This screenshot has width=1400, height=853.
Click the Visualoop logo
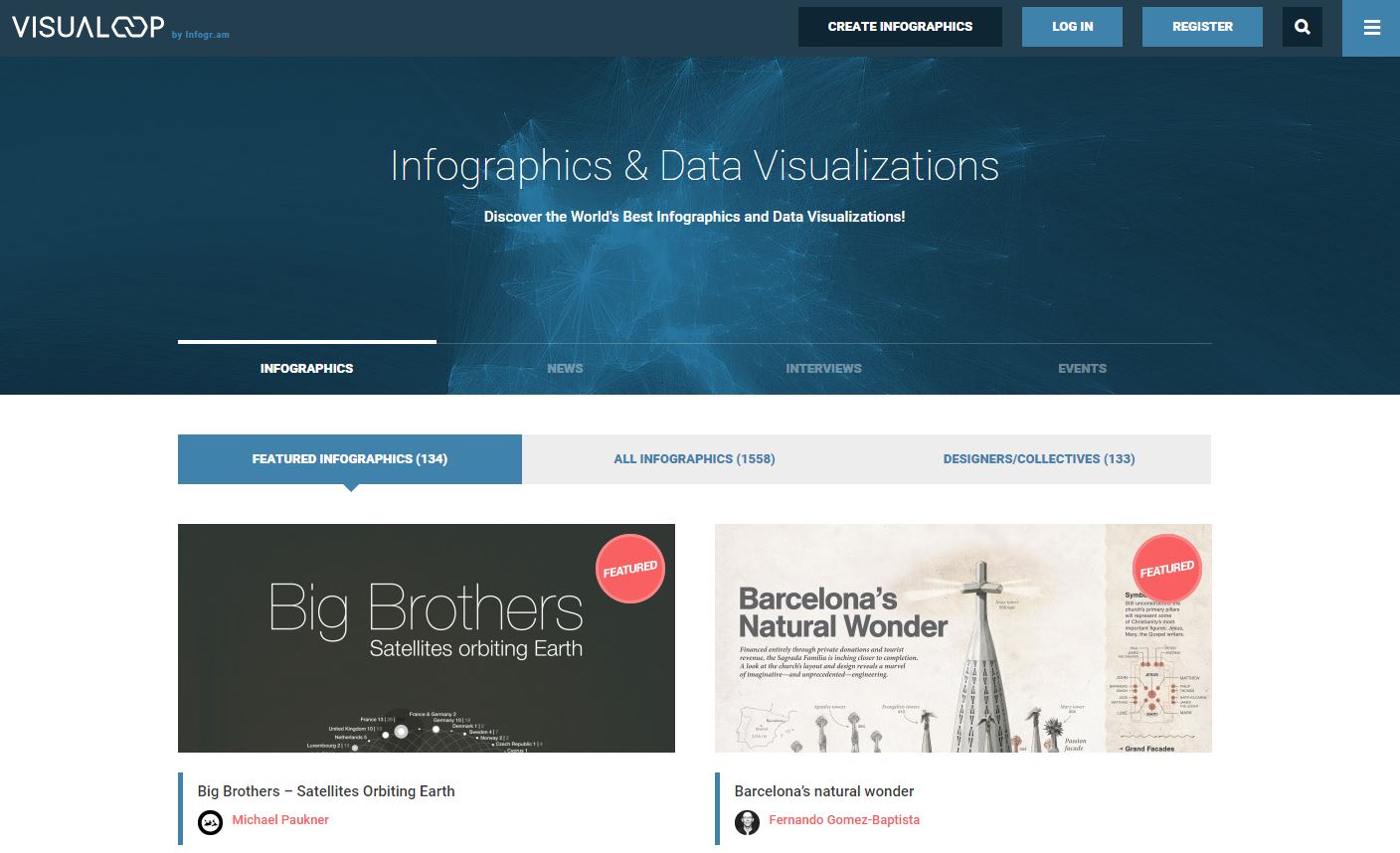[87, 27]
